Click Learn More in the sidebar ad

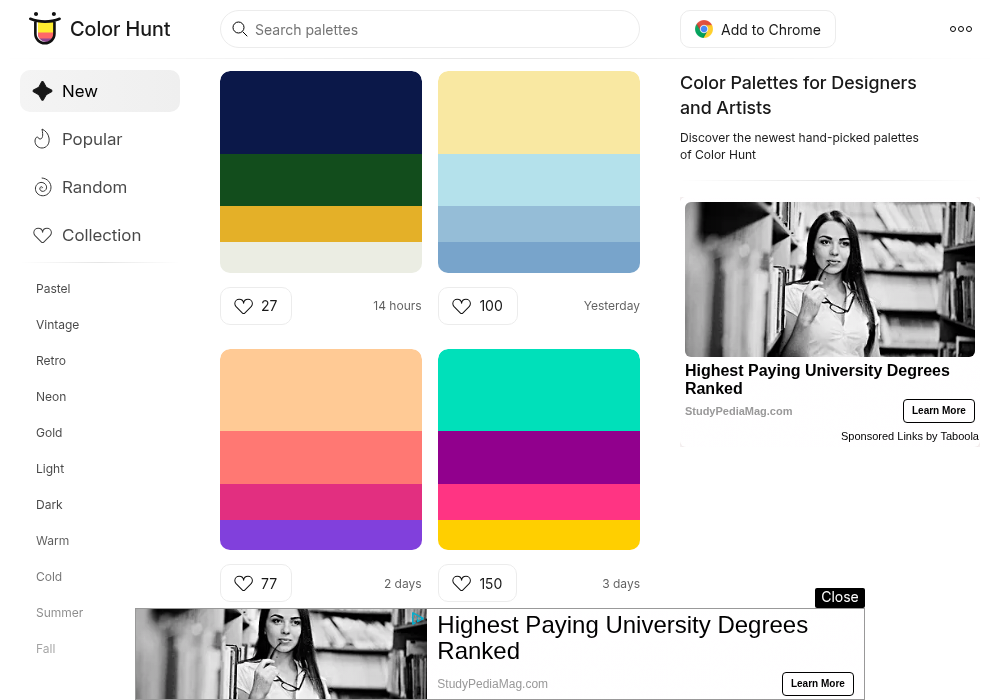(939, 411)
